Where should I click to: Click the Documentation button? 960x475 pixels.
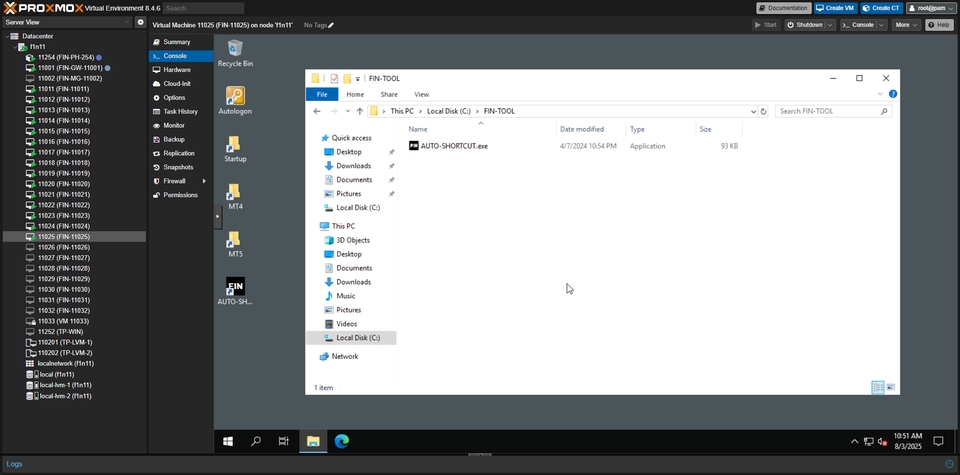[784, 8]
